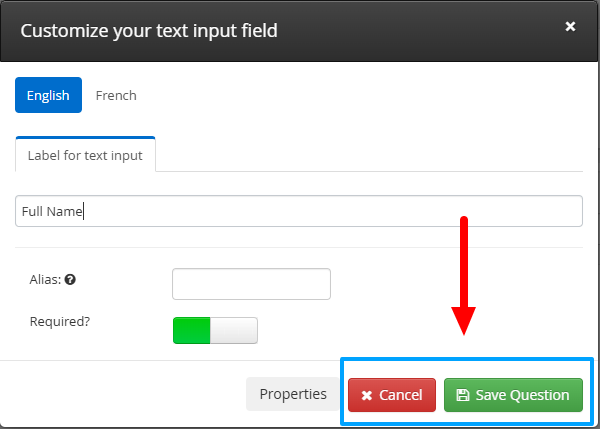Screen dimensions: 600x429
Task: Close the dialog with the X icon
Action: point(570,26)
